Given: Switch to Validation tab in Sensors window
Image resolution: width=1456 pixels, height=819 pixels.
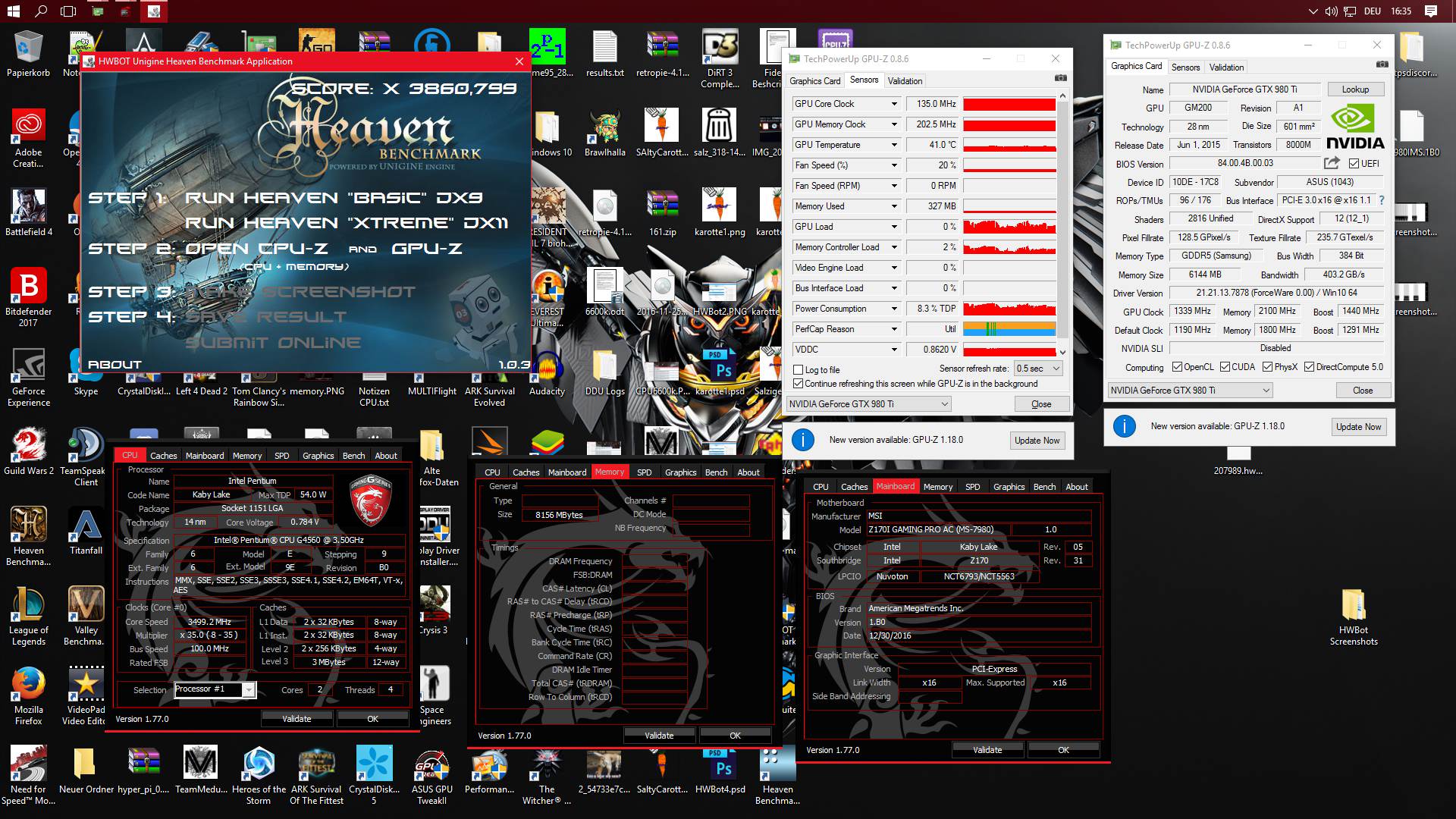Looking at the screenshot, I should pos(905,81).
